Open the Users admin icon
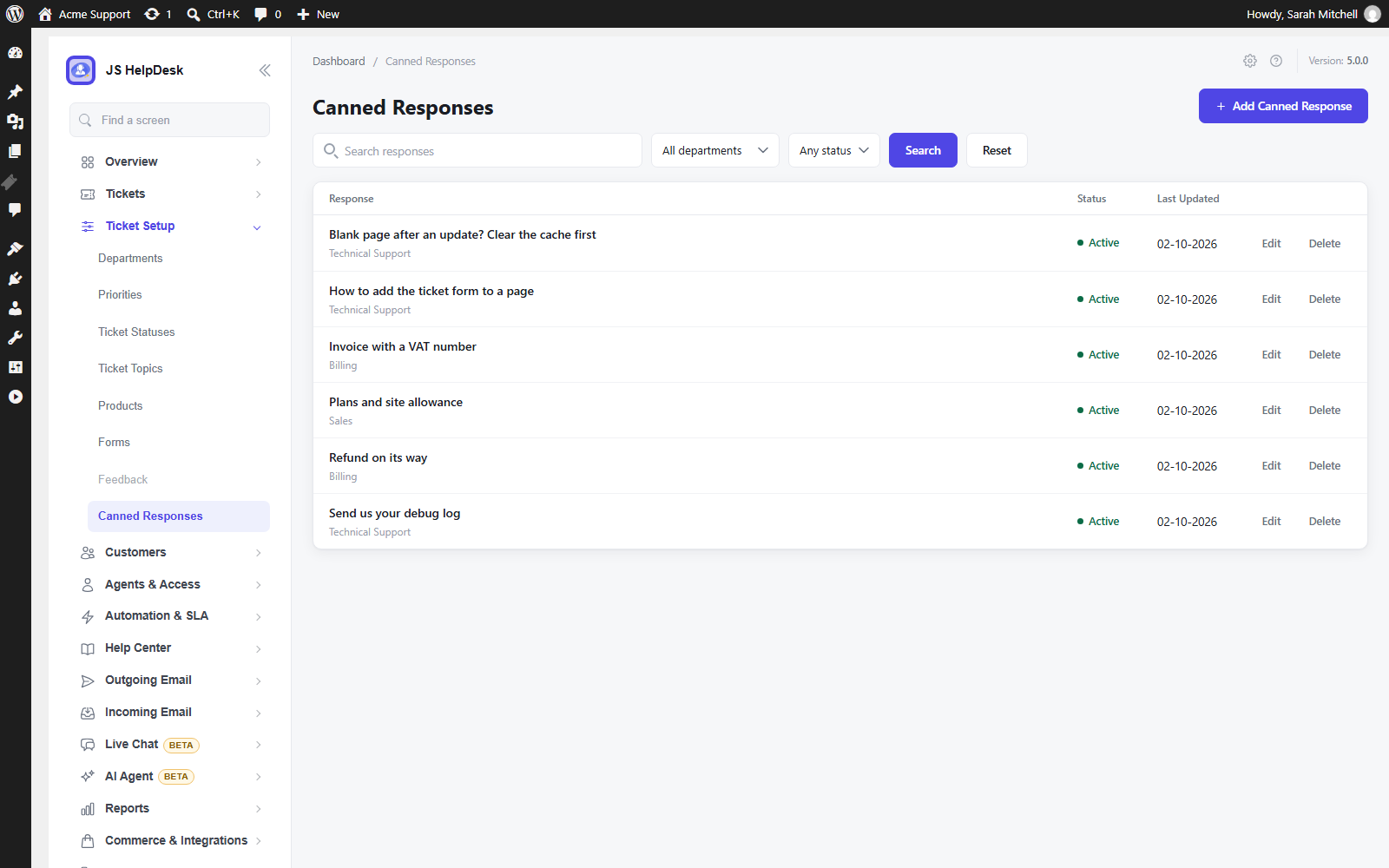 coord(15,308)
